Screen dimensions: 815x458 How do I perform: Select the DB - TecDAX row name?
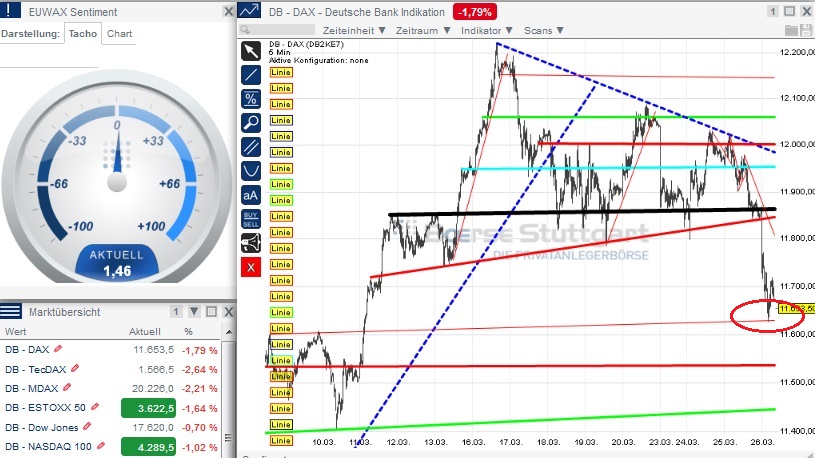pos(35,369)
